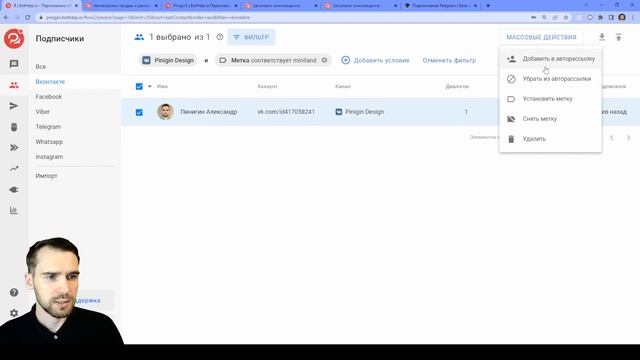The height and width of the screenshot is (360, 640).
Task: Click Отменить фильтр link
Action: tap(449, 60)
